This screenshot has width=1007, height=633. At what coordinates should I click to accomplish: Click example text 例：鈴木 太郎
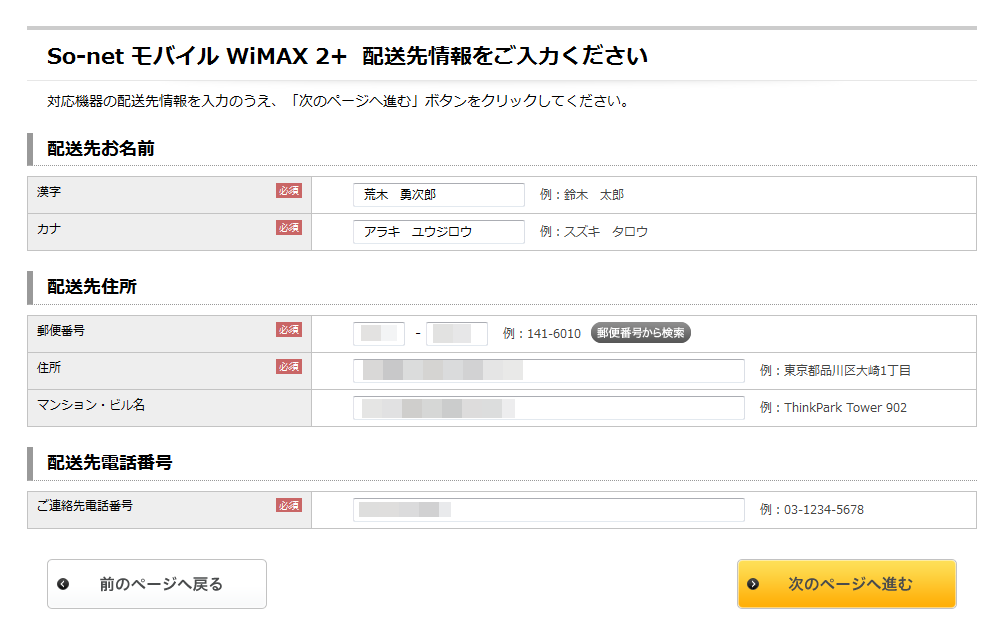point(582,195)
